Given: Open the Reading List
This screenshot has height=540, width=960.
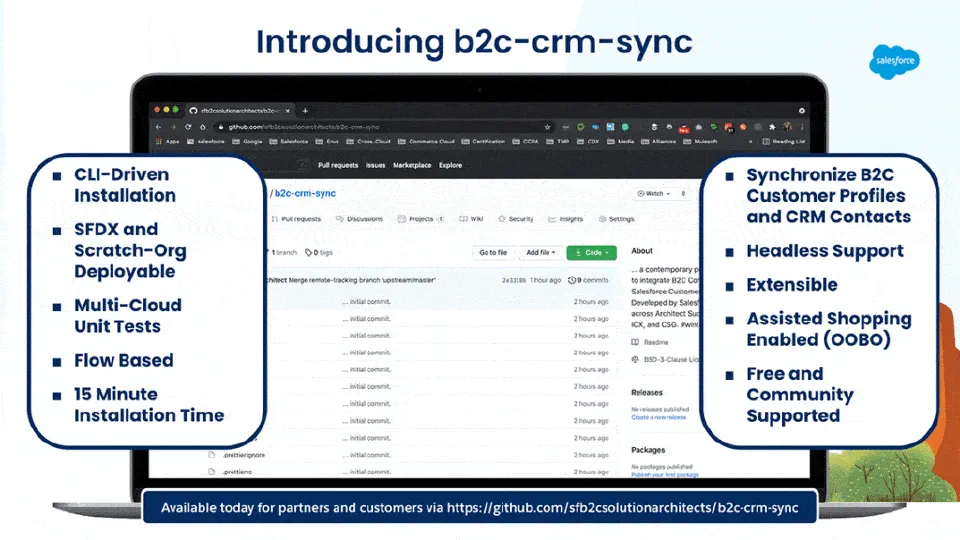Looking at the screenshot, I should (x=784, y=141).
